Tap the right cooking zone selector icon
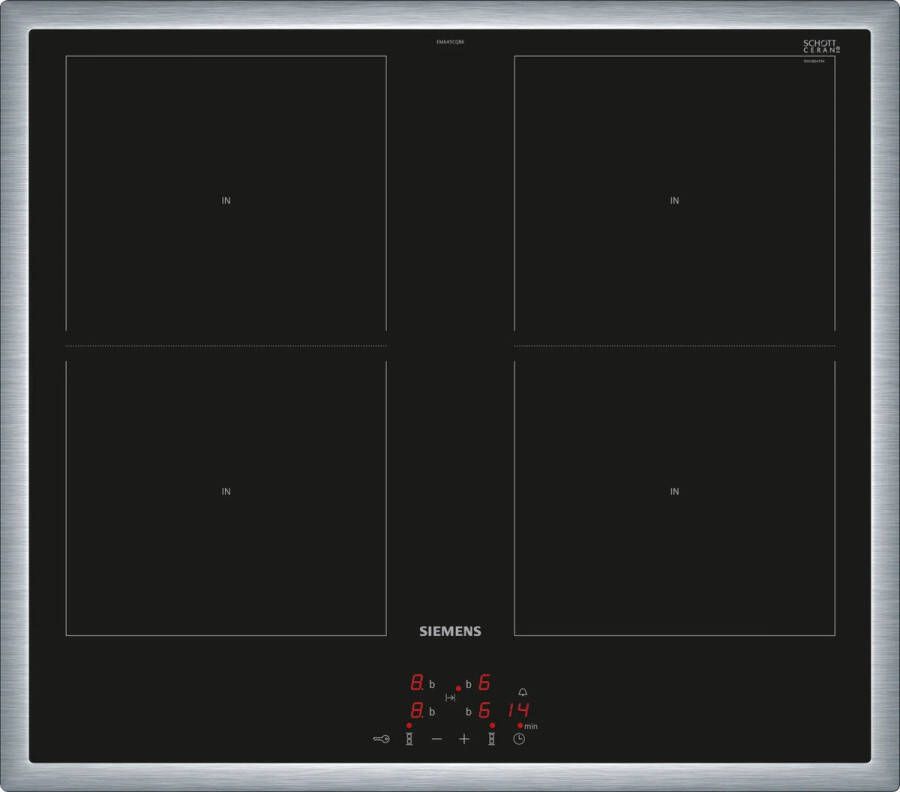This screenshot has height=792, width=900. (491, 739)
